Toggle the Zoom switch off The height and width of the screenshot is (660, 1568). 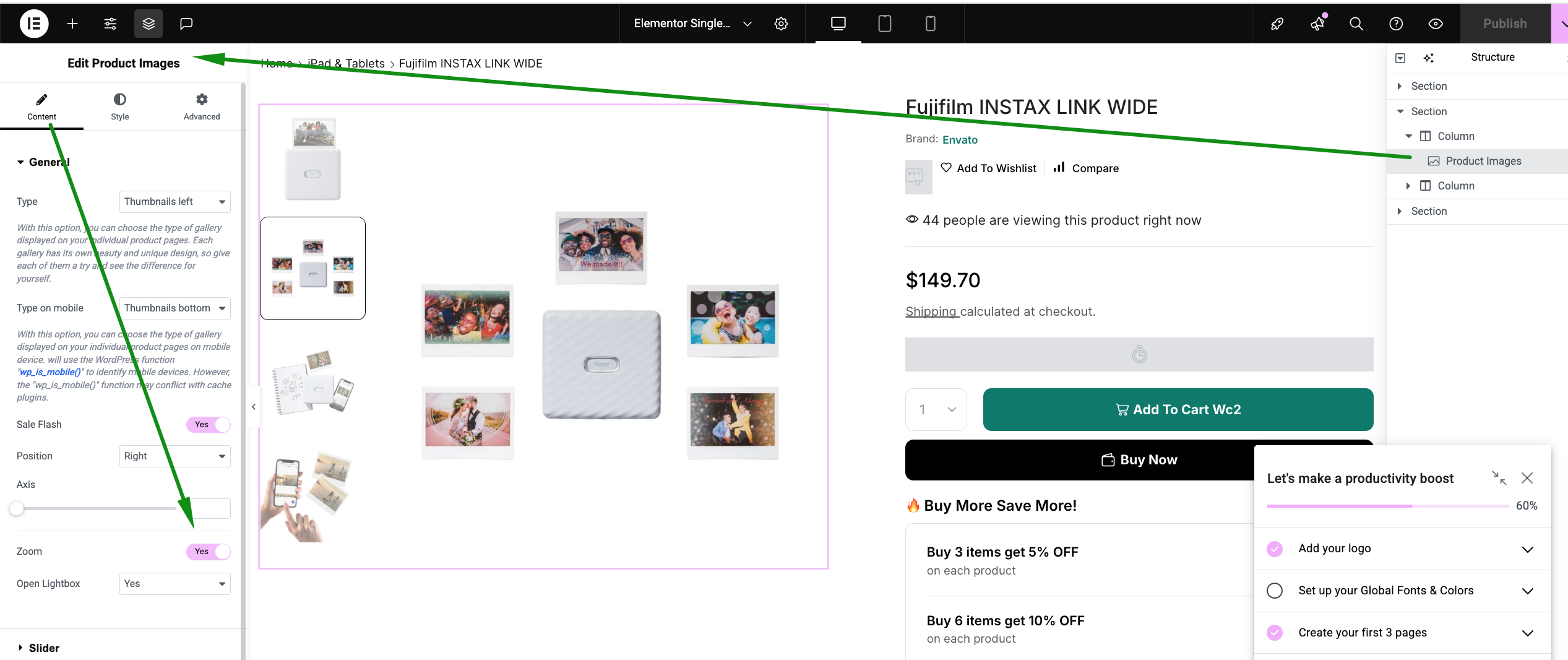[x=209, y=551]
